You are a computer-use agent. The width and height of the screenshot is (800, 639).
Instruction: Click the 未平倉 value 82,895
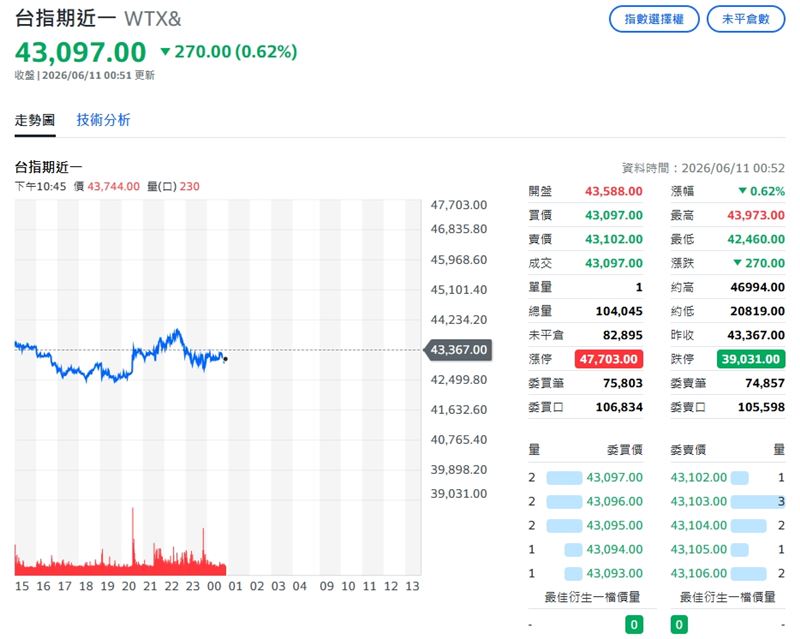pyautogui.click(x=622, y=335)
